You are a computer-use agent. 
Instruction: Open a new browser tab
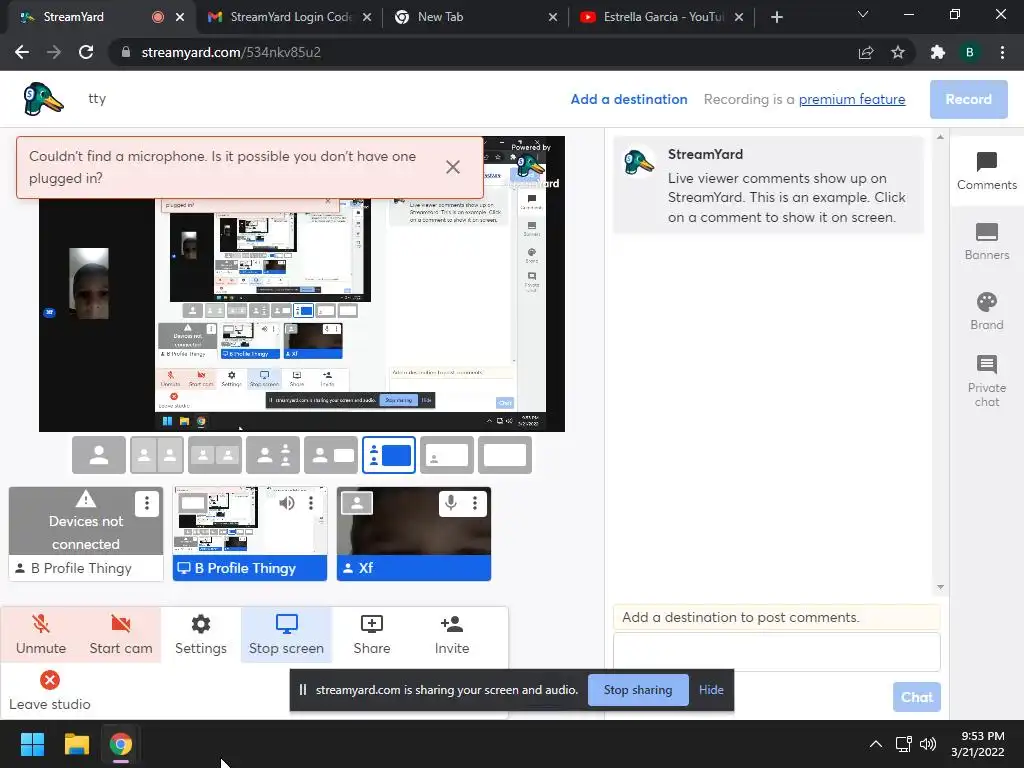[x=776, y=17]
